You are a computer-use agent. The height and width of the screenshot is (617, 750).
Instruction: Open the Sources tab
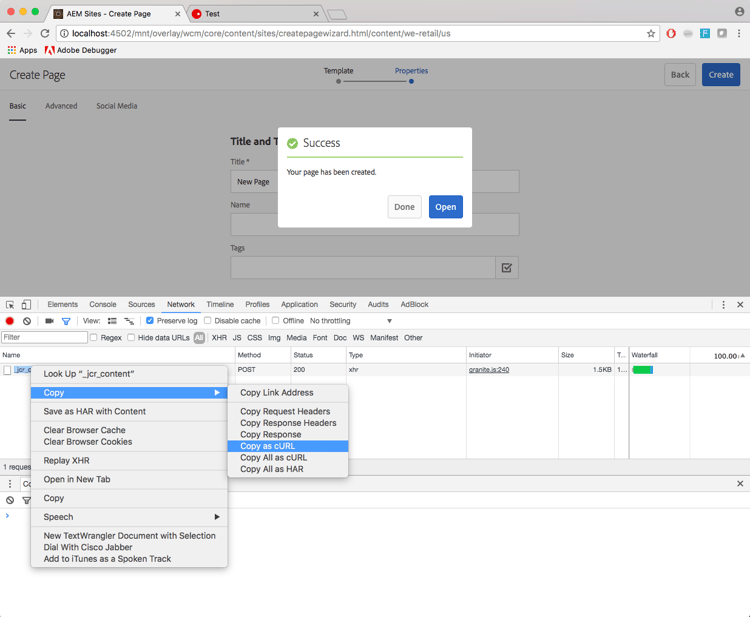click(x=142, y=305)
